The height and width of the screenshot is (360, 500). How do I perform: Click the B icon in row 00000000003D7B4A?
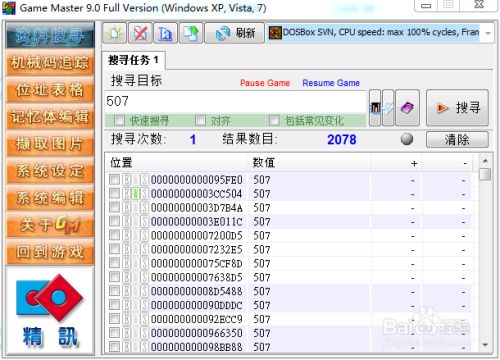point(127,208)
